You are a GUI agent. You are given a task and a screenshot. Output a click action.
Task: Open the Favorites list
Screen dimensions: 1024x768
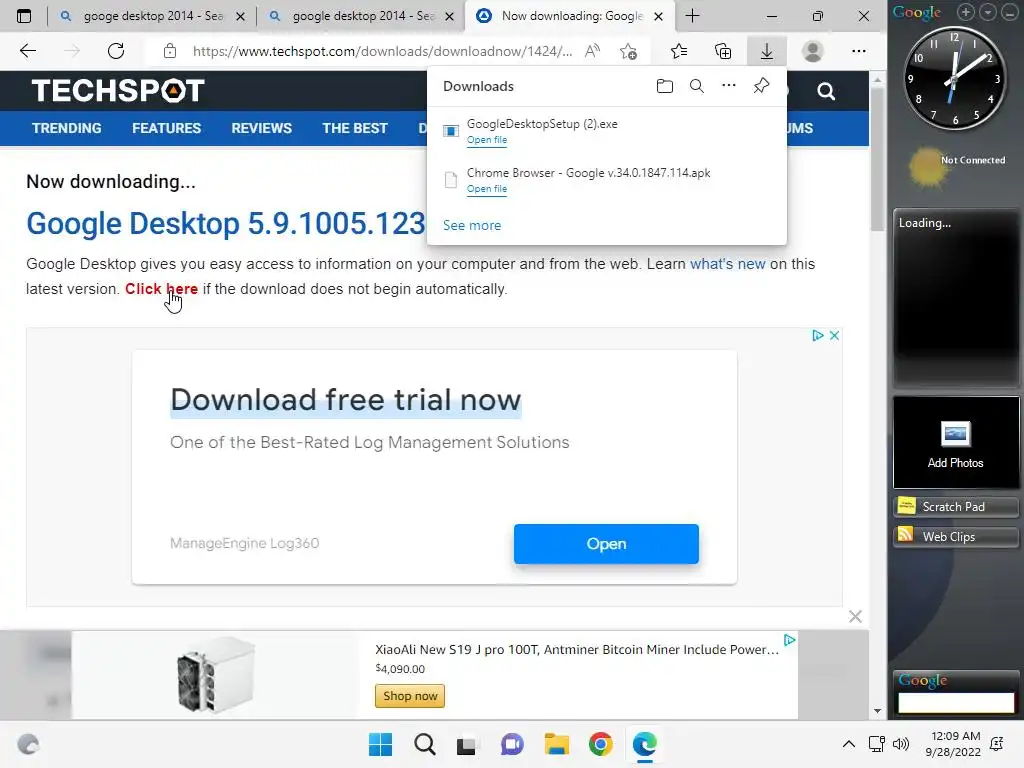coord(679,51)
